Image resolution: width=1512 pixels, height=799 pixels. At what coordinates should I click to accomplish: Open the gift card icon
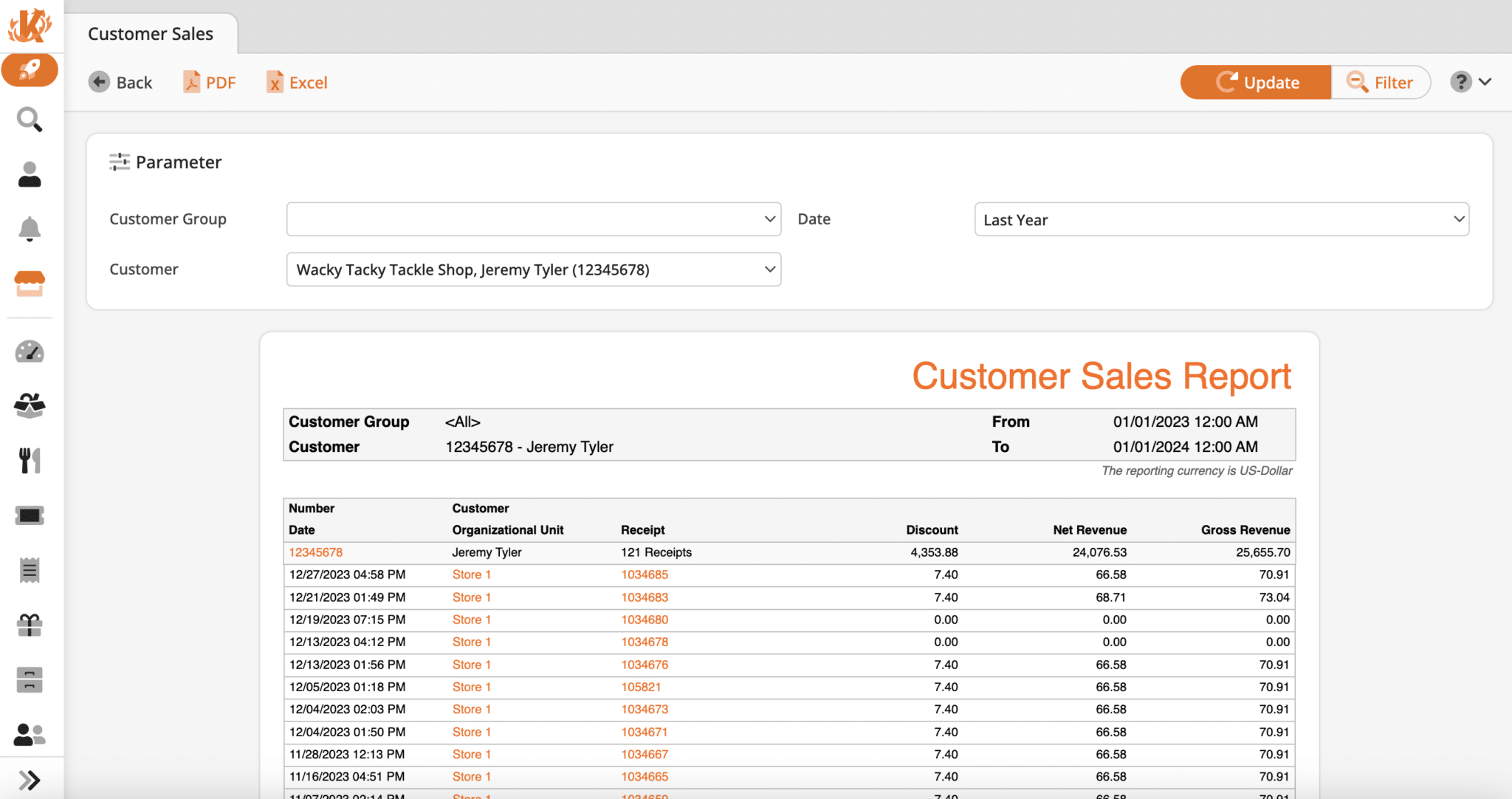pyautogui.click(x=30, y=624)
